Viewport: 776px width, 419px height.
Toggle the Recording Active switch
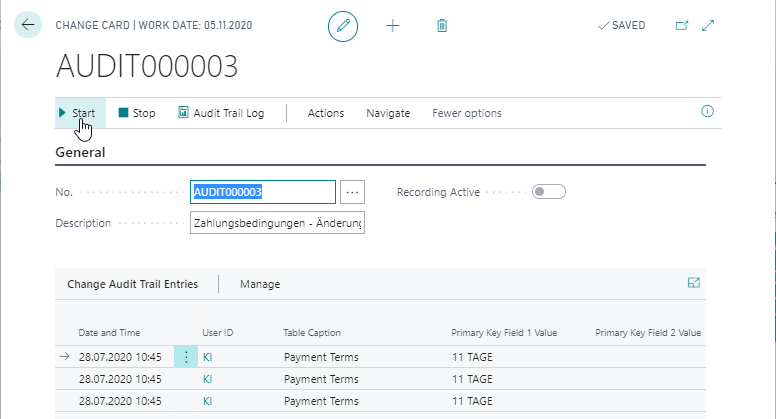point(549,191)
